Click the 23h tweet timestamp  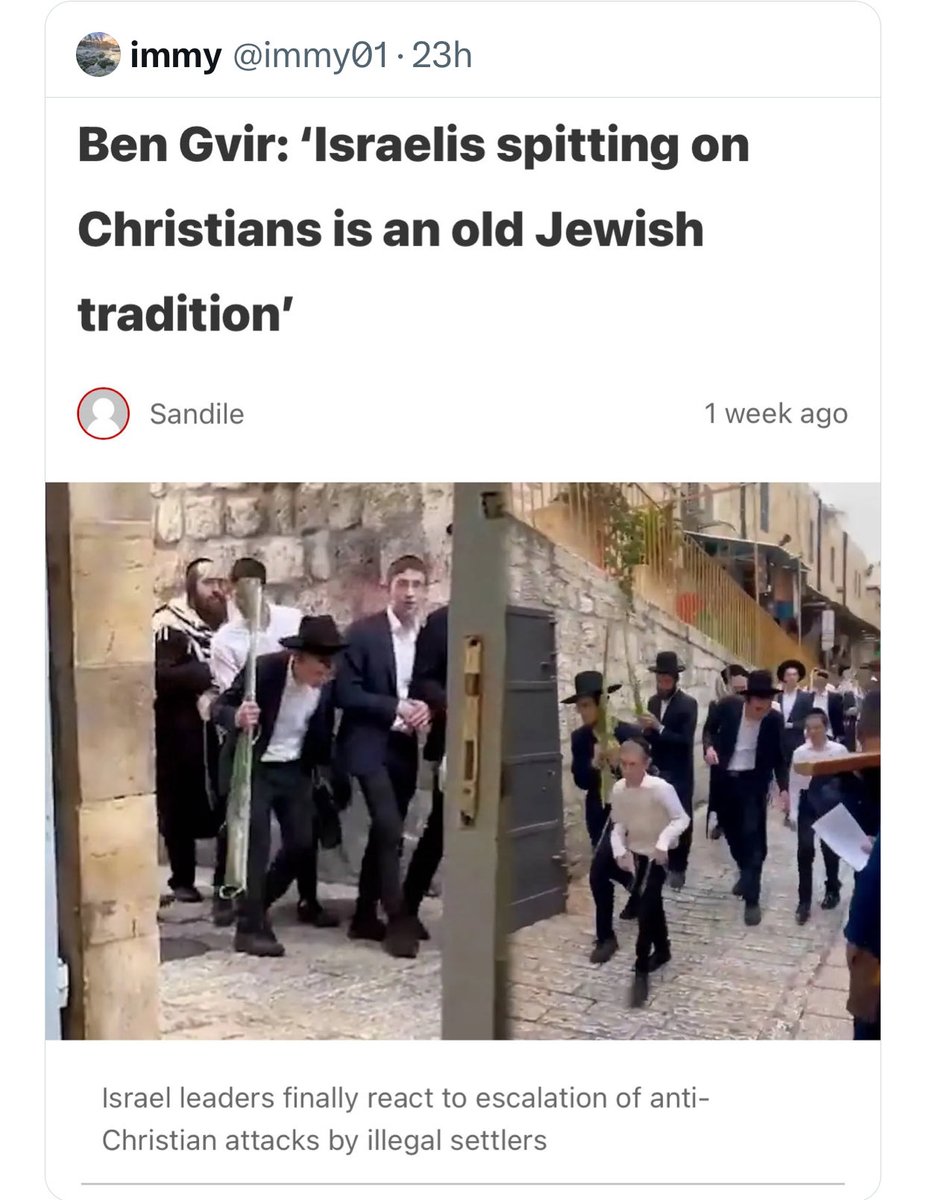point(441,56)
